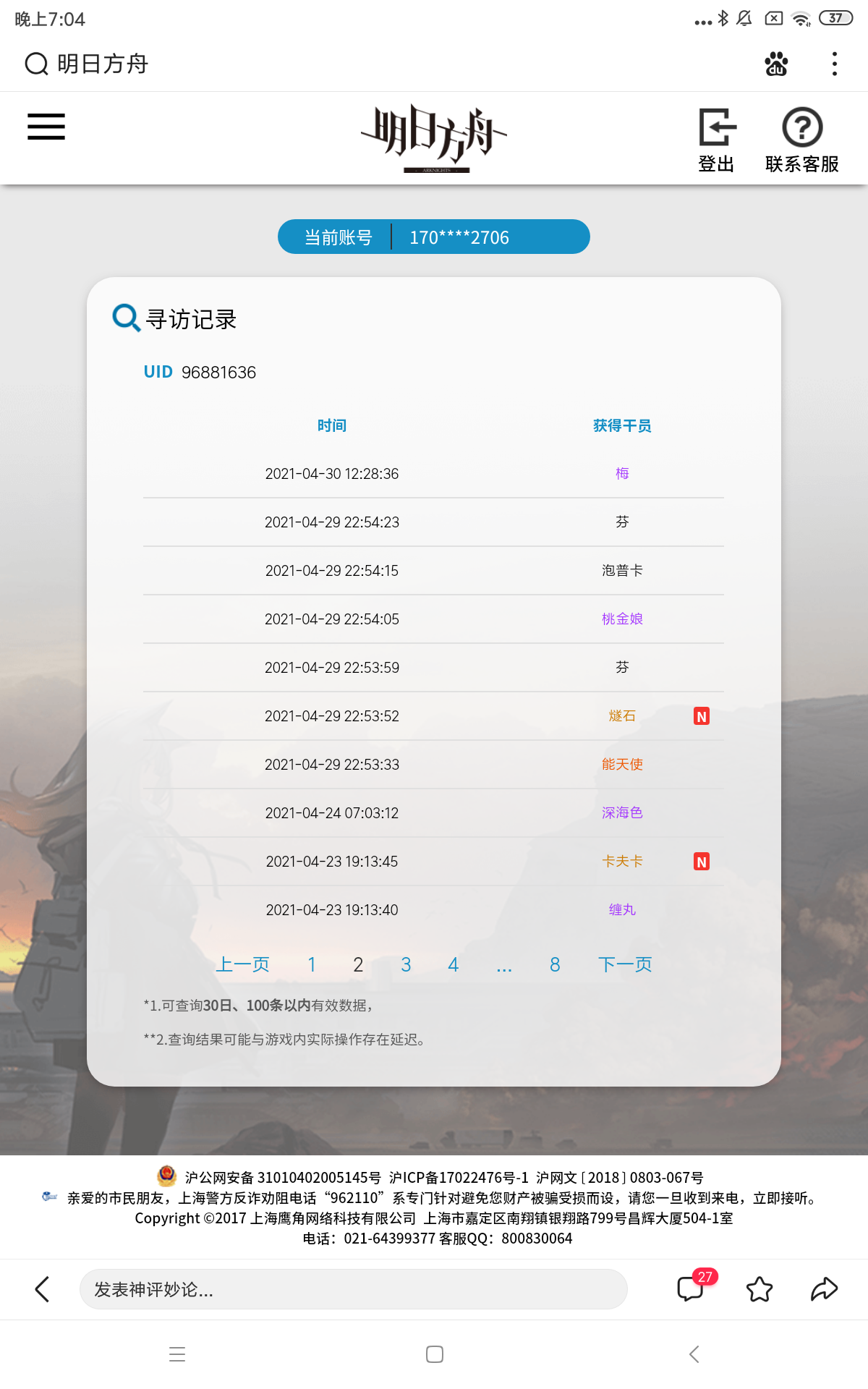Click the 时间 column header
The width and height of the screenshot is (868, 1389).
pyautogui.click(x=332, y=425)
